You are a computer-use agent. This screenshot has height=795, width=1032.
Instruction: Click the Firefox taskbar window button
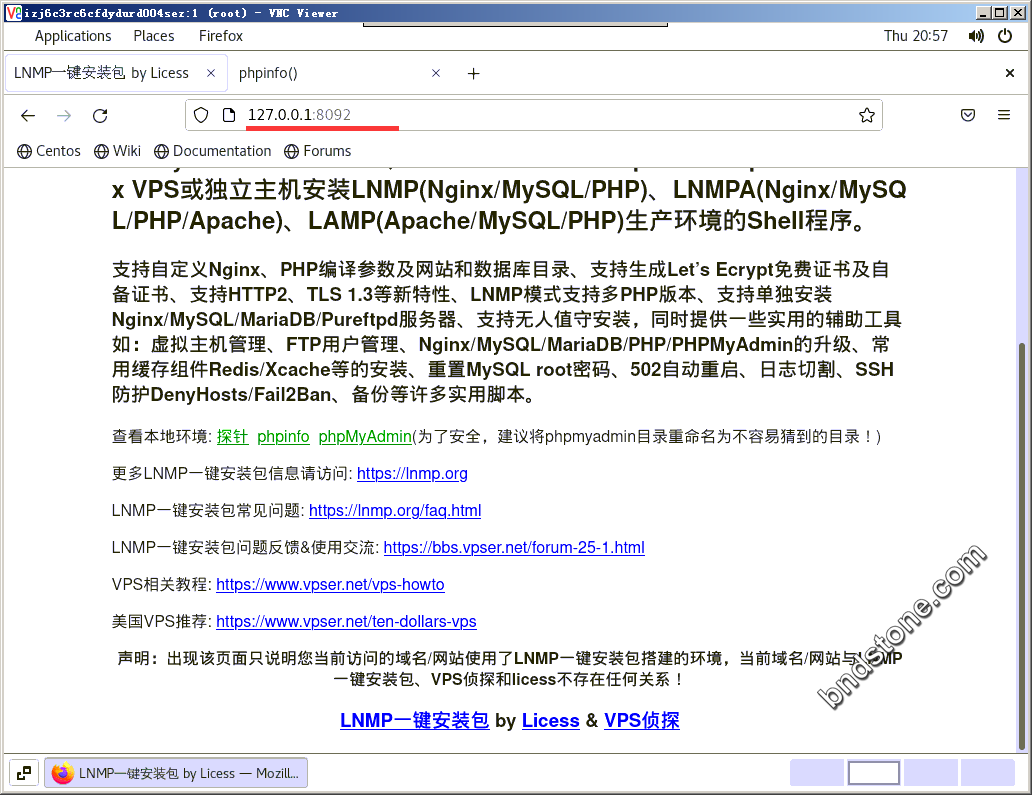176,773
